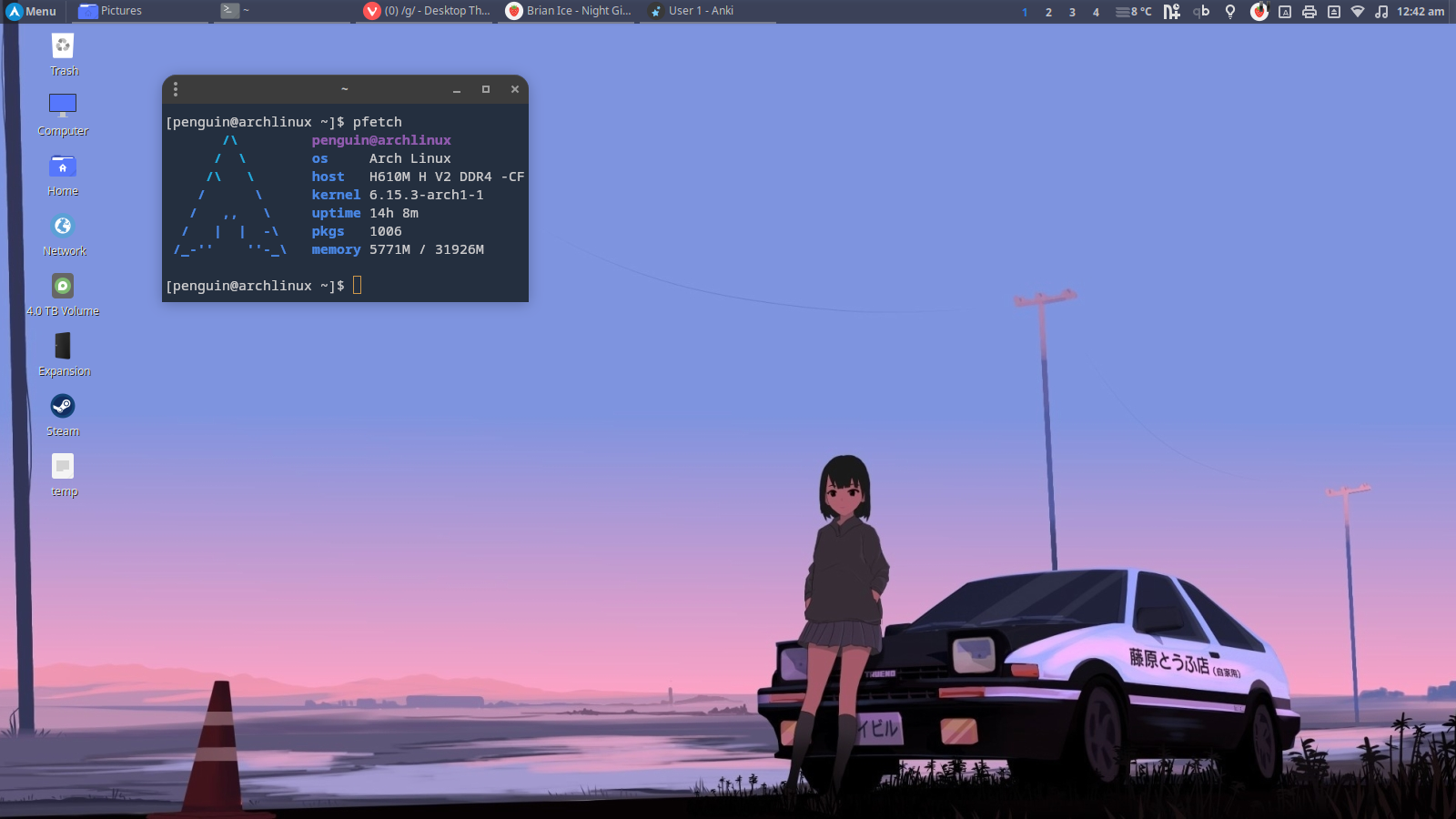Switch to workspace 1
This screenshot has width=1456, height=819.
(1025, 12)
